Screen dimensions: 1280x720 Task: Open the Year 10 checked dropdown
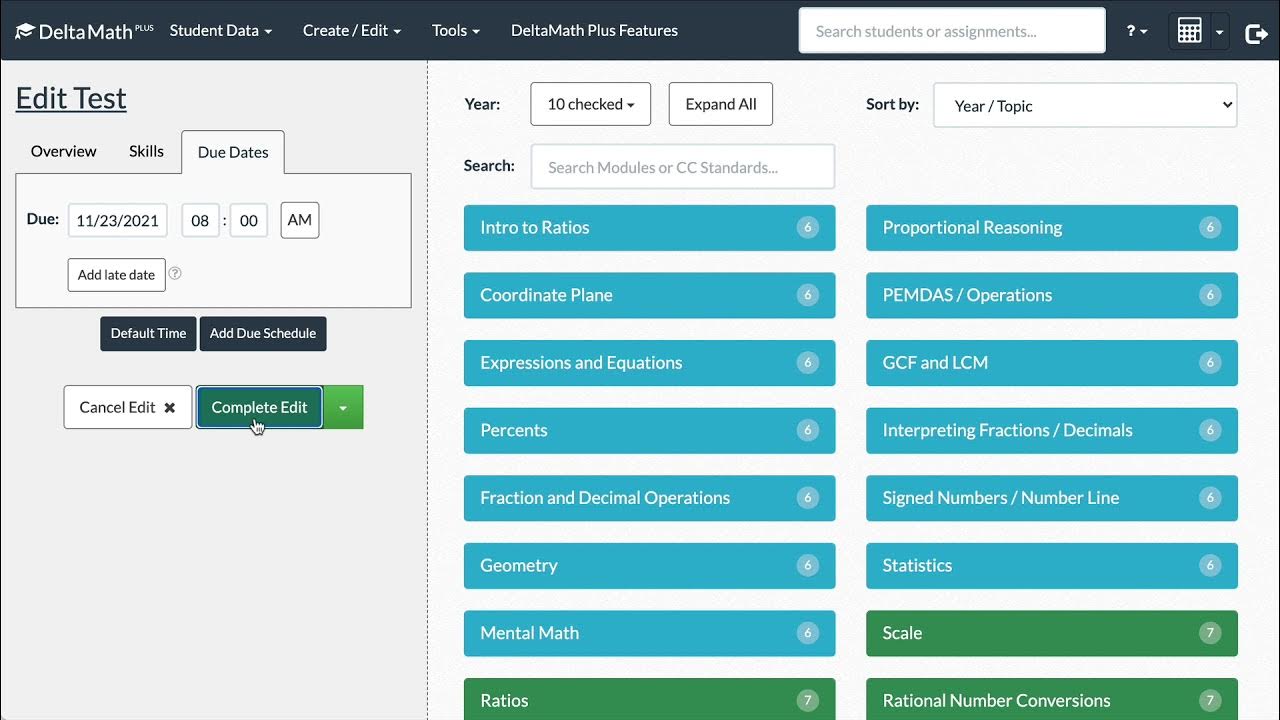click(590, 104)
